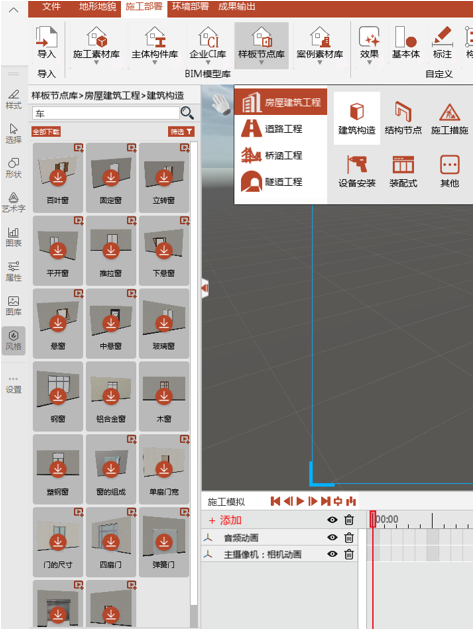Download the 推拉窗 model

tap(111, 250)
